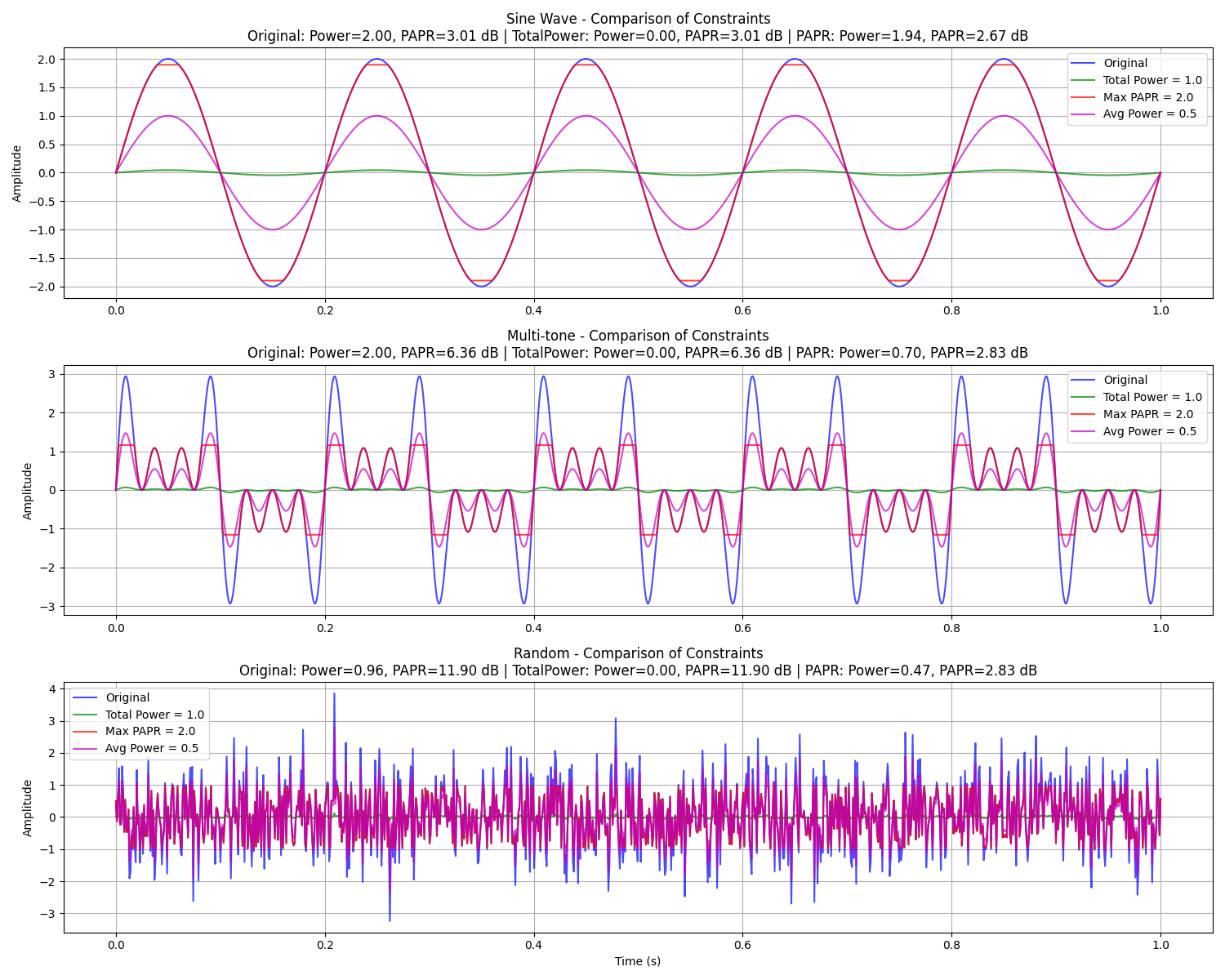Select 'Max PAPR = 2.0' in the Random plot legend
Viewport: 1225px width, 980px height.
tap(149, 732)
